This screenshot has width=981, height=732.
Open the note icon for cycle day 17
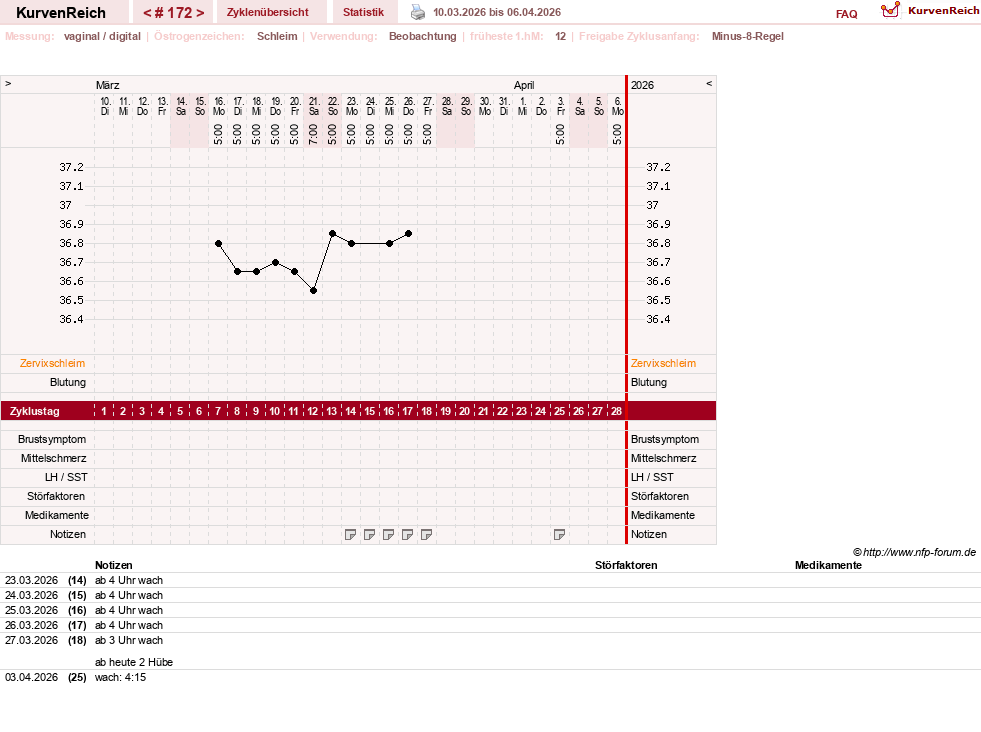coord(407,534)
